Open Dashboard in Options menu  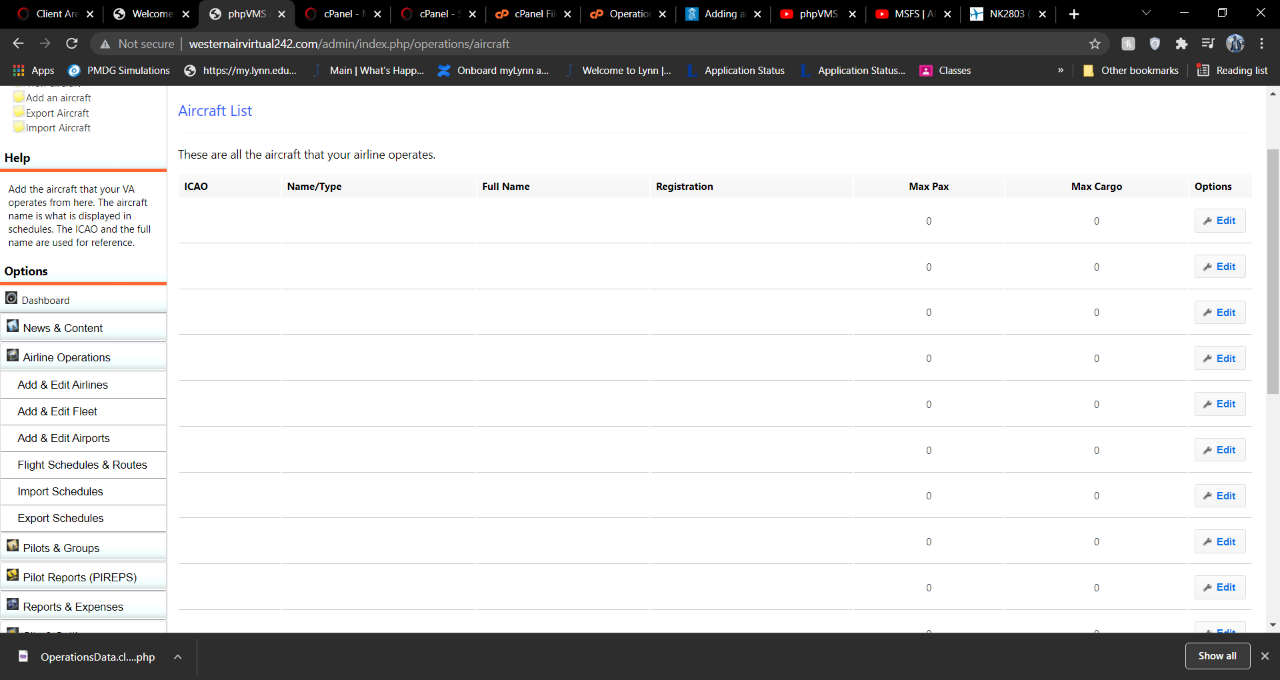tap(46, 300)
